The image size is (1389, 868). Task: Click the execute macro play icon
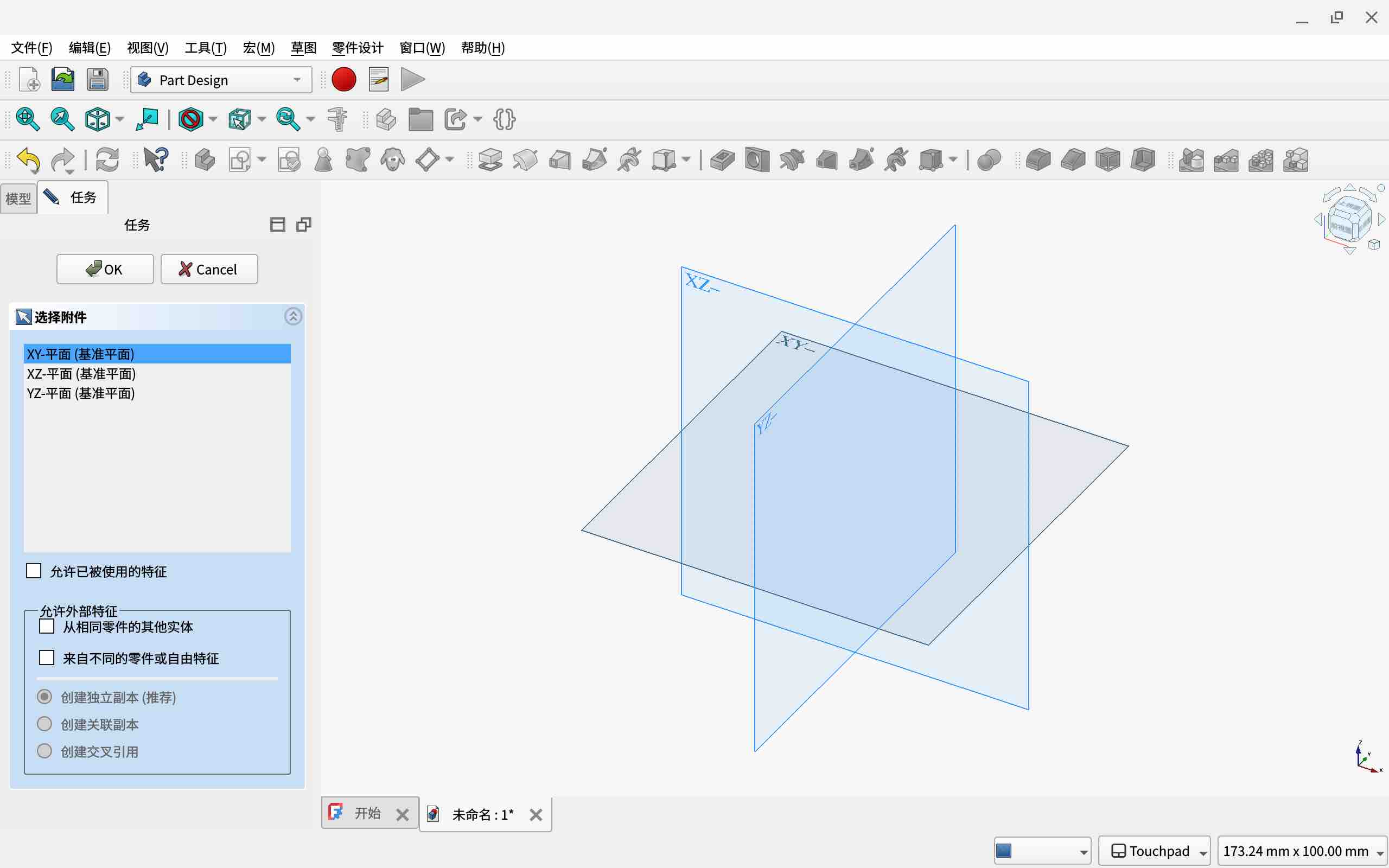(412, 80)
